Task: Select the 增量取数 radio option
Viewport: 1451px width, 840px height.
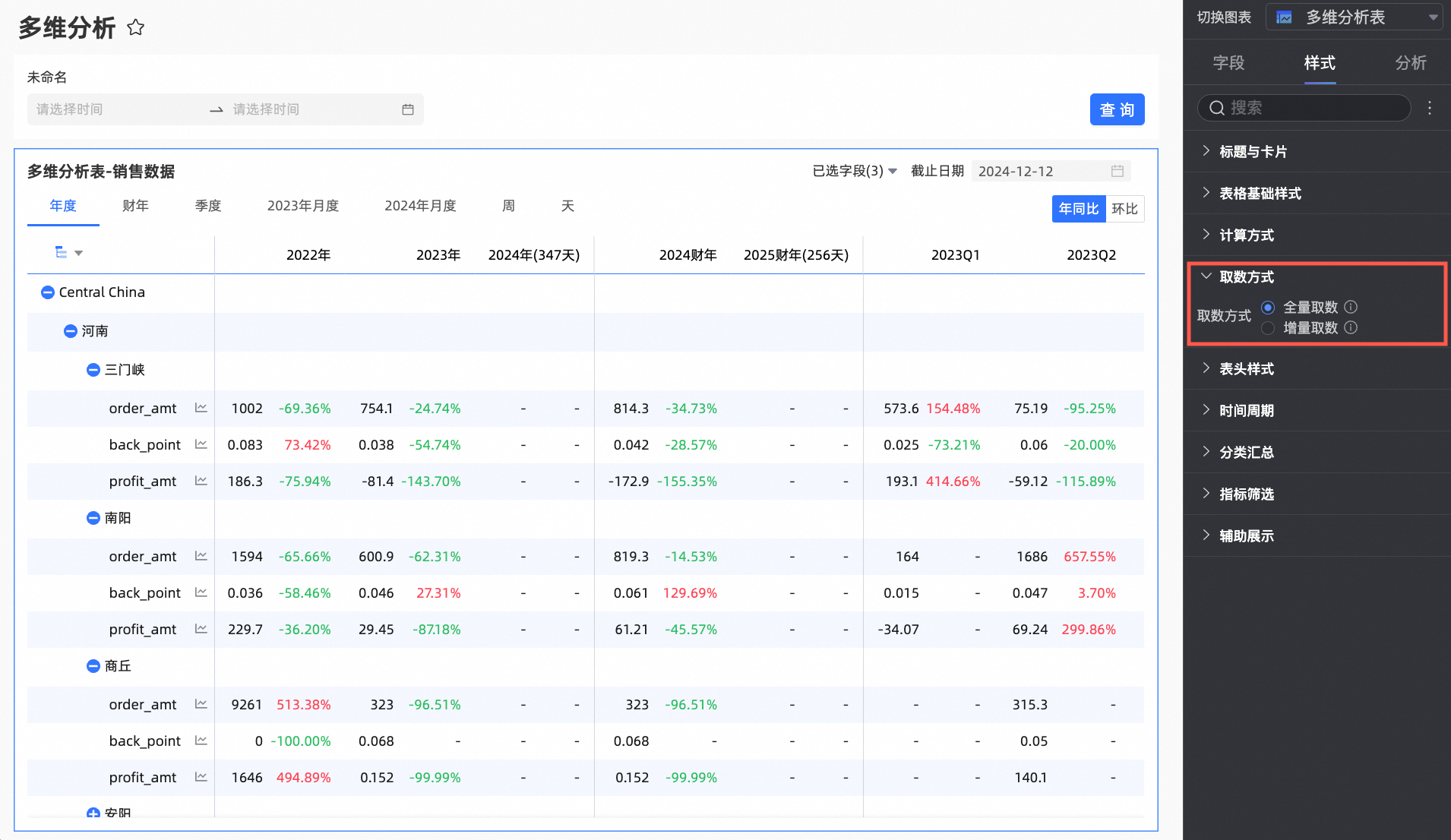Action: pyautogui.click(x=1268, y=327)
